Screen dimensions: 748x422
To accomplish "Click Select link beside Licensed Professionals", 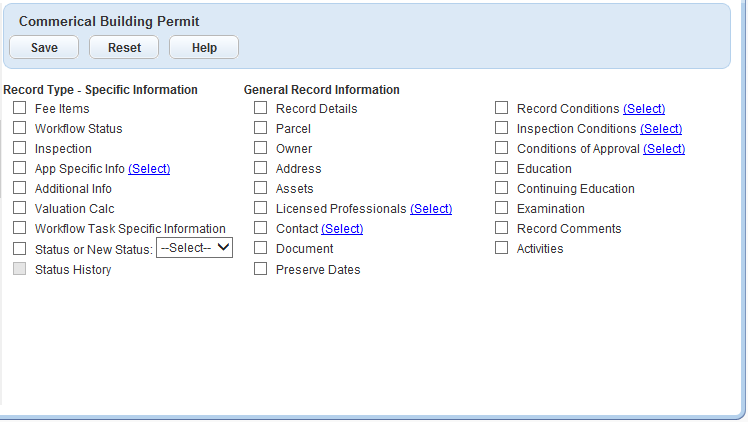I will [x=431, y=209].
